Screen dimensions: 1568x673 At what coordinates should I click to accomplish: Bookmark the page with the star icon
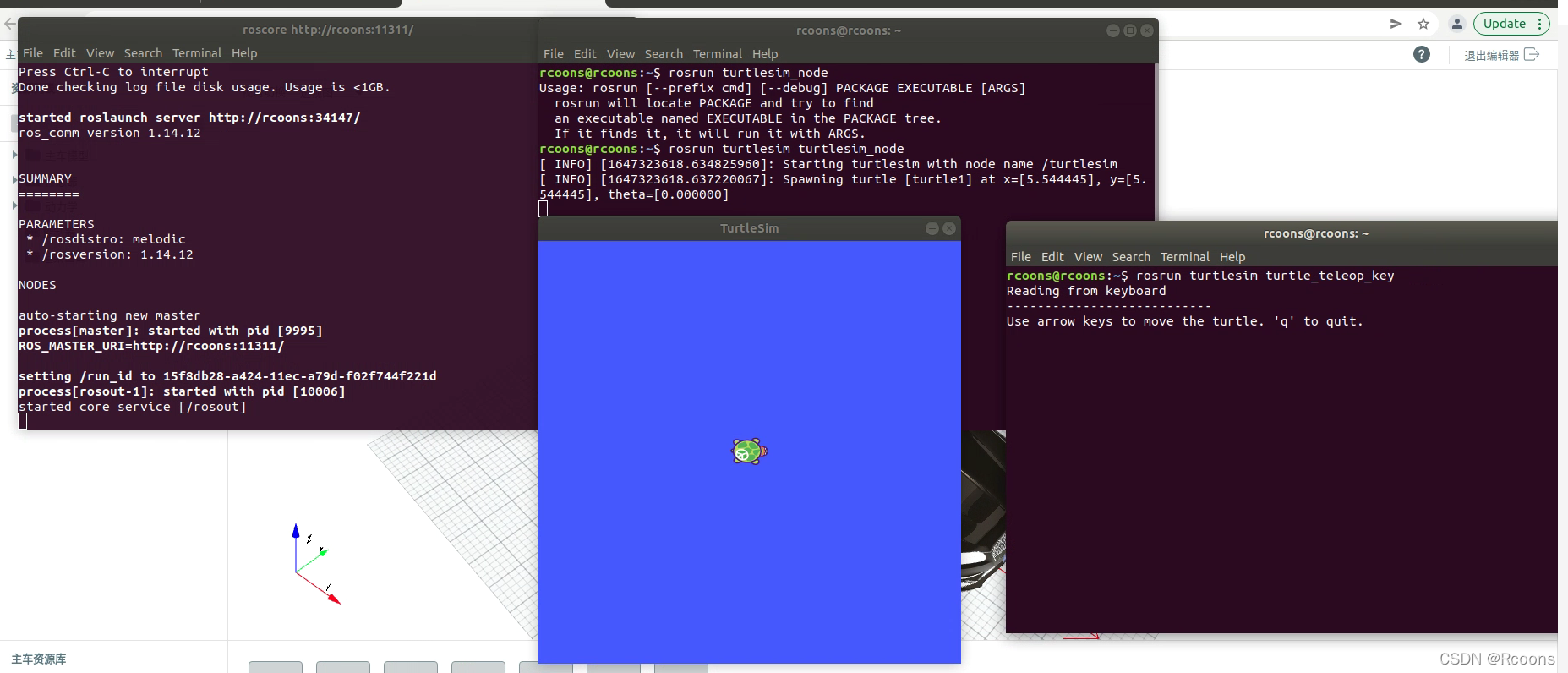coord(1423,24)
